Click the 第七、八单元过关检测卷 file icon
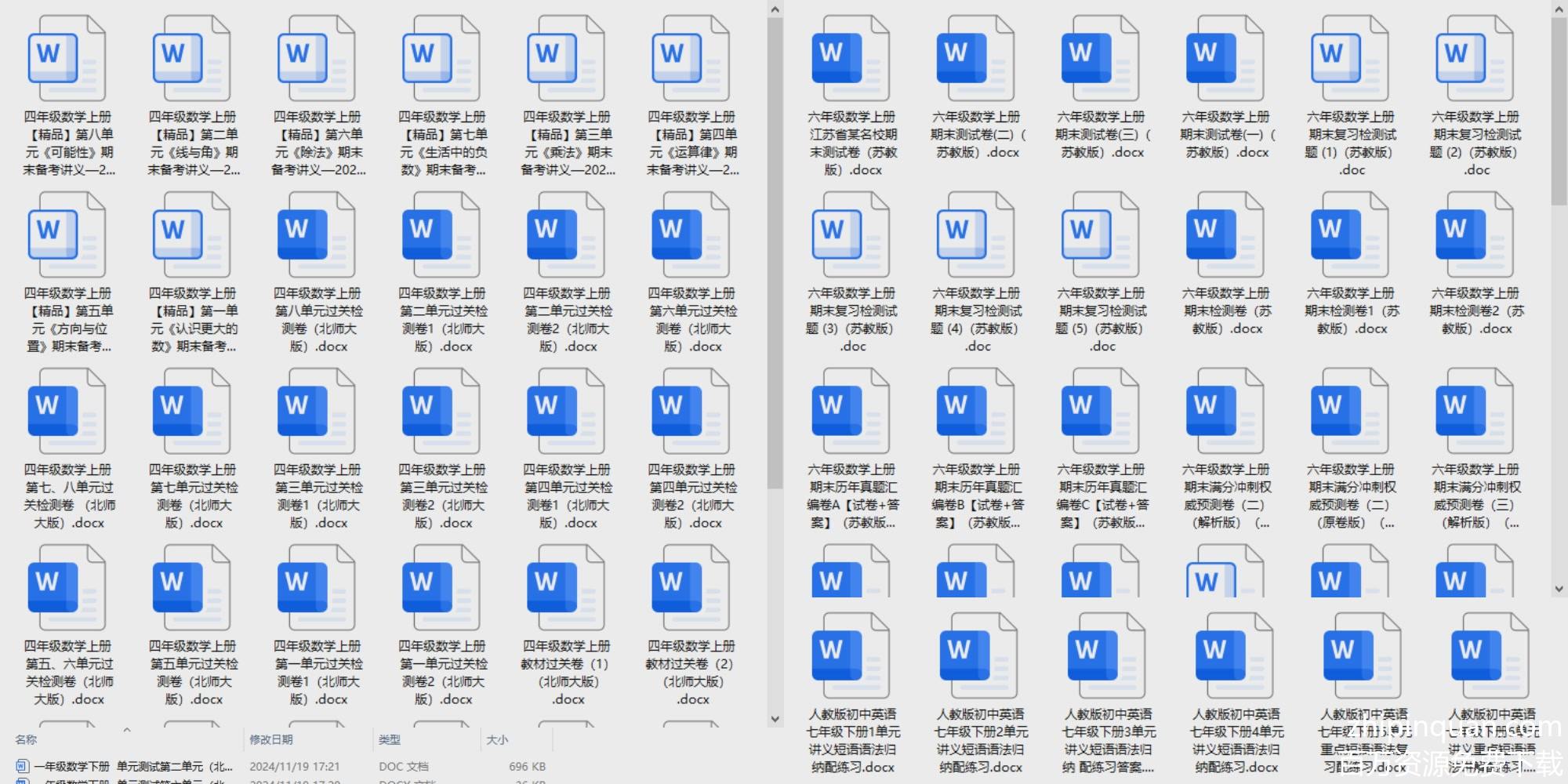 pos(67,412)
